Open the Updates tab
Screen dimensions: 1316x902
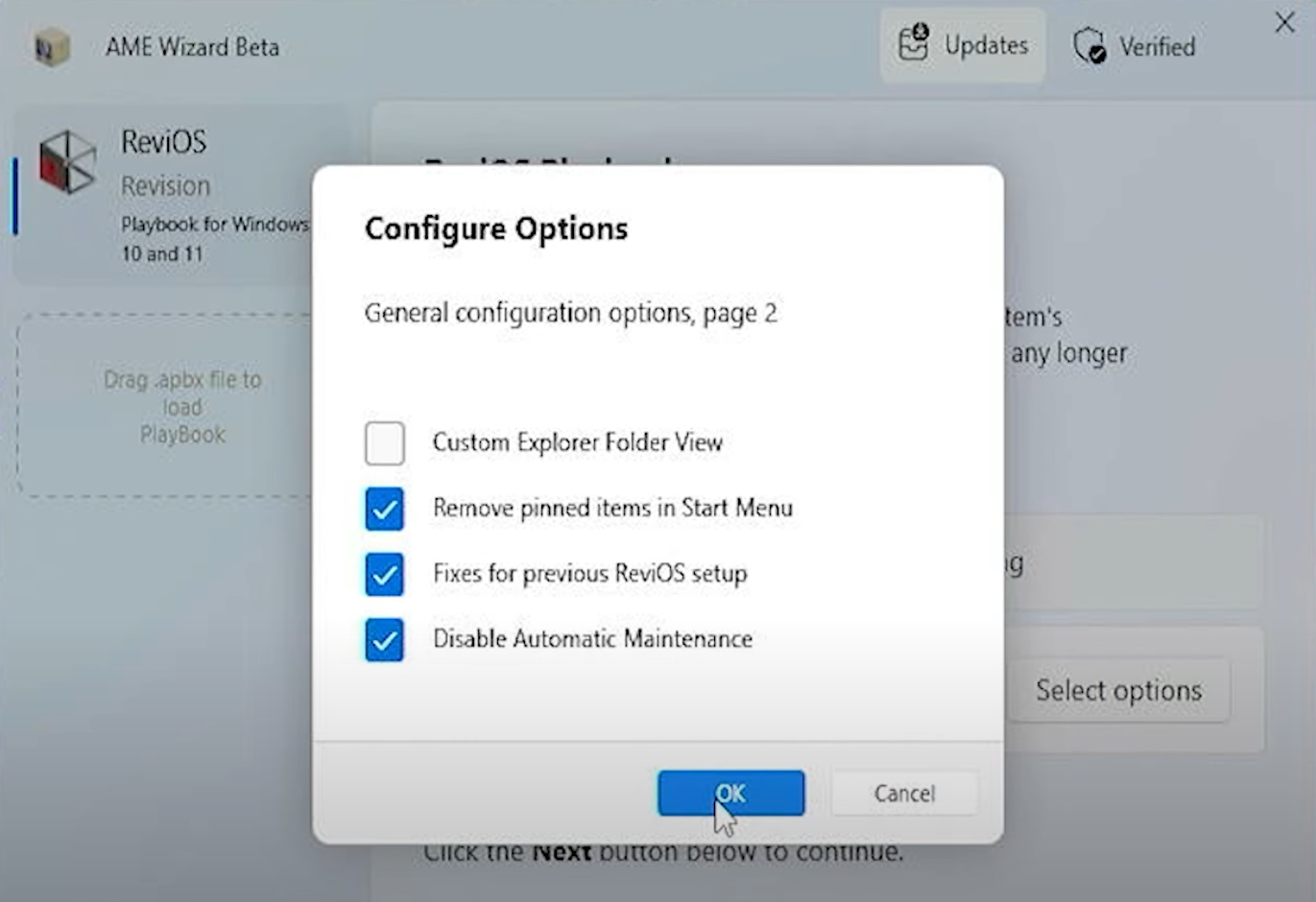pyautogui.click(x=963, y=45)
